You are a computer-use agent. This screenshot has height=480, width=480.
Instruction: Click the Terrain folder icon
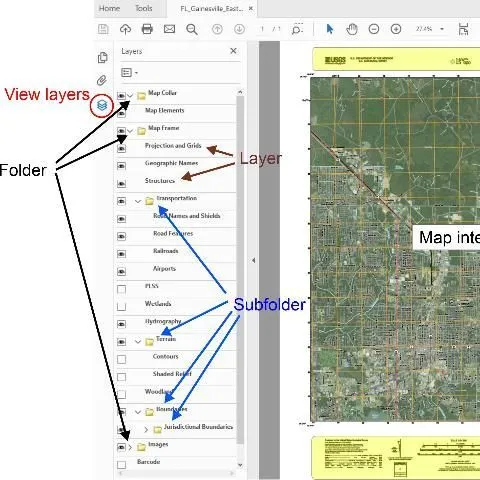point(150,342)
